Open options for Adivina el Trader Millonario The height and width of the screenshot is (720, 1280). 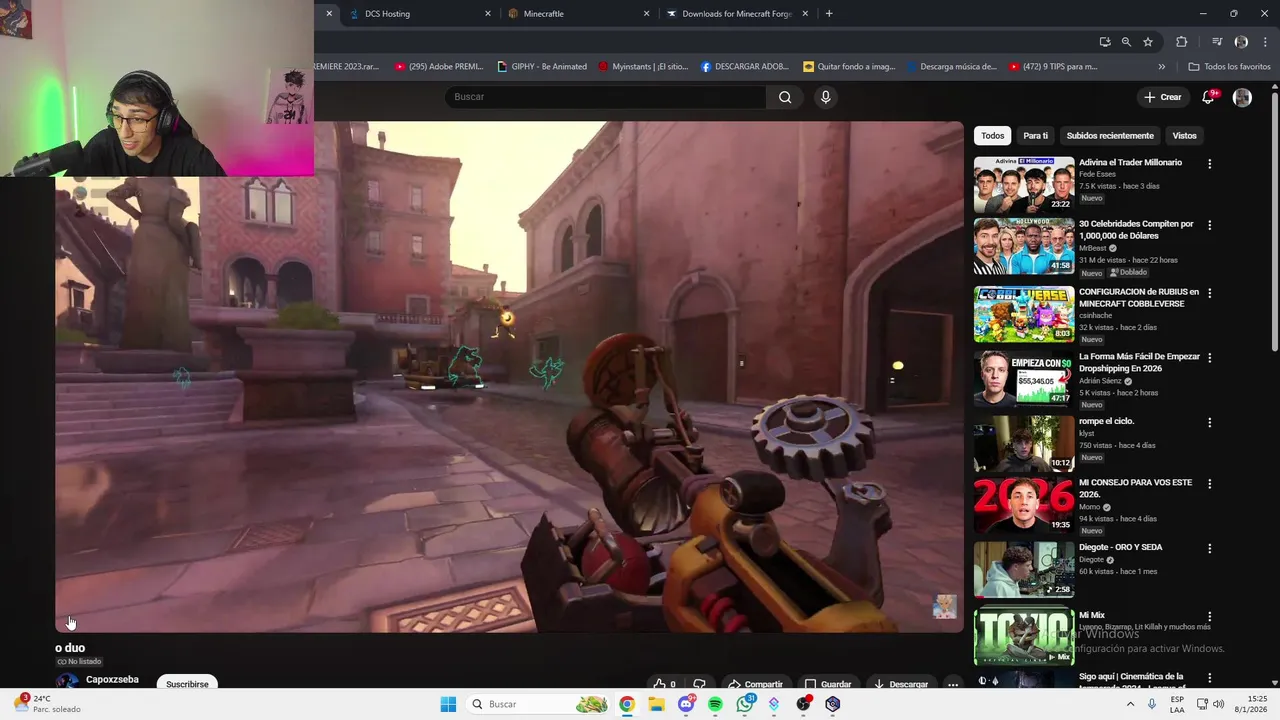(x=1209, y=164)
